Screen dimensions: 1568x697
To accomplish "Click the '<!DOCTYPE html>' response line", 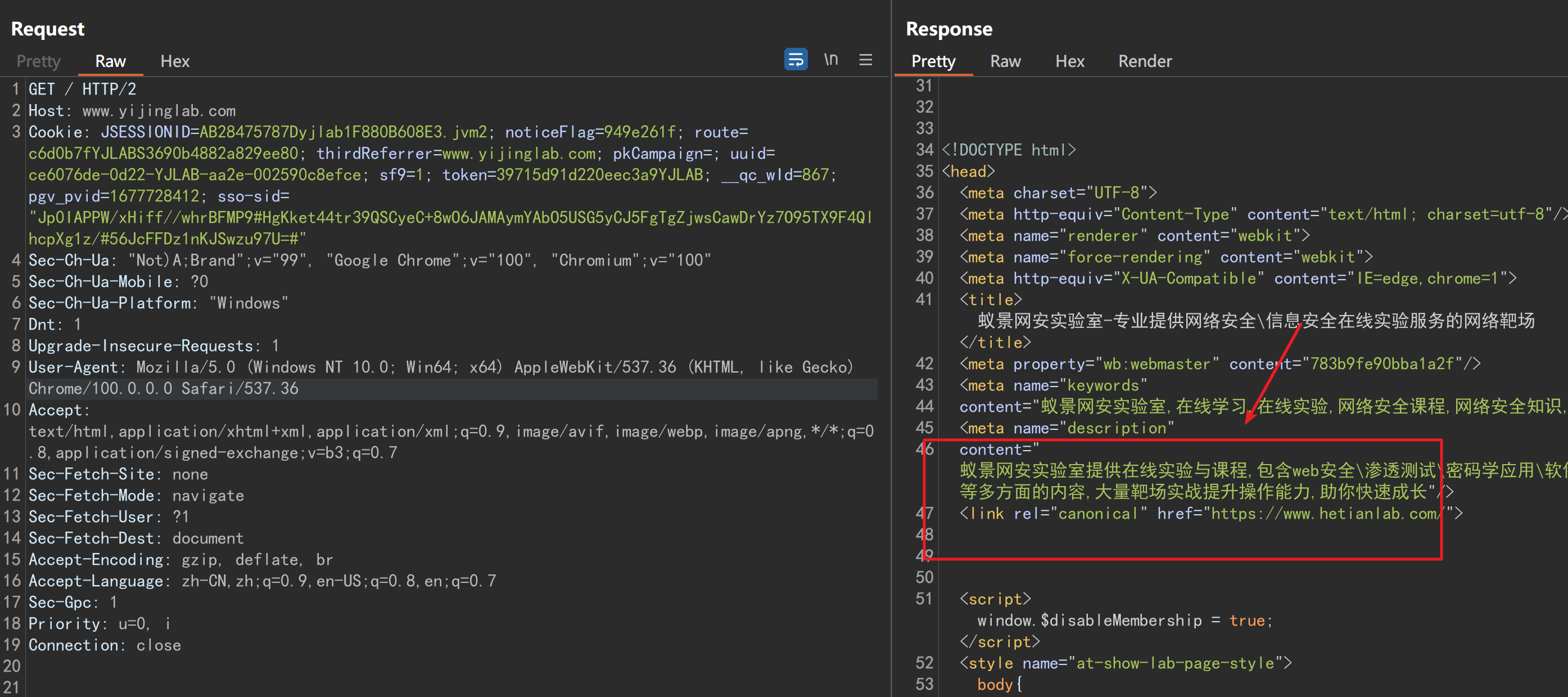I will (1009, 150).
